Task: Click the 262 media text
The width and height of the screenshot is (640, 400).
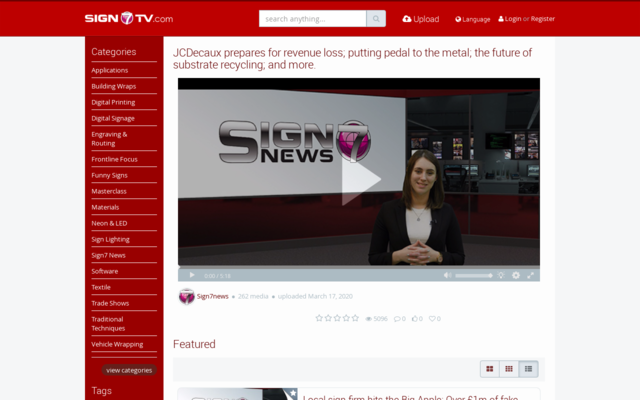Action: 253,296
